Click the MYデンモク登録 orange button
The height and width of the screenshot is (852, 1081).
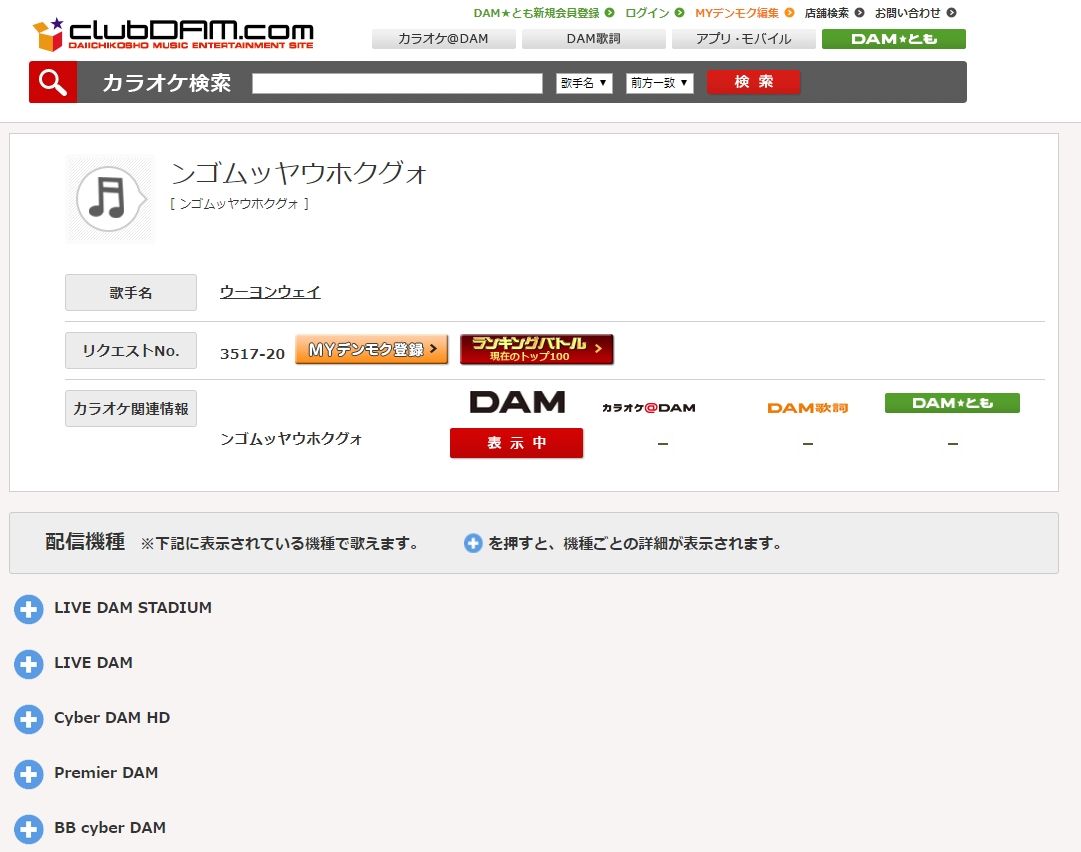(372, 349)
